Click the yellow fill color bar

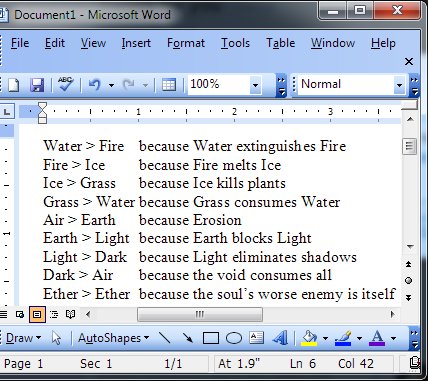point(309,343)
